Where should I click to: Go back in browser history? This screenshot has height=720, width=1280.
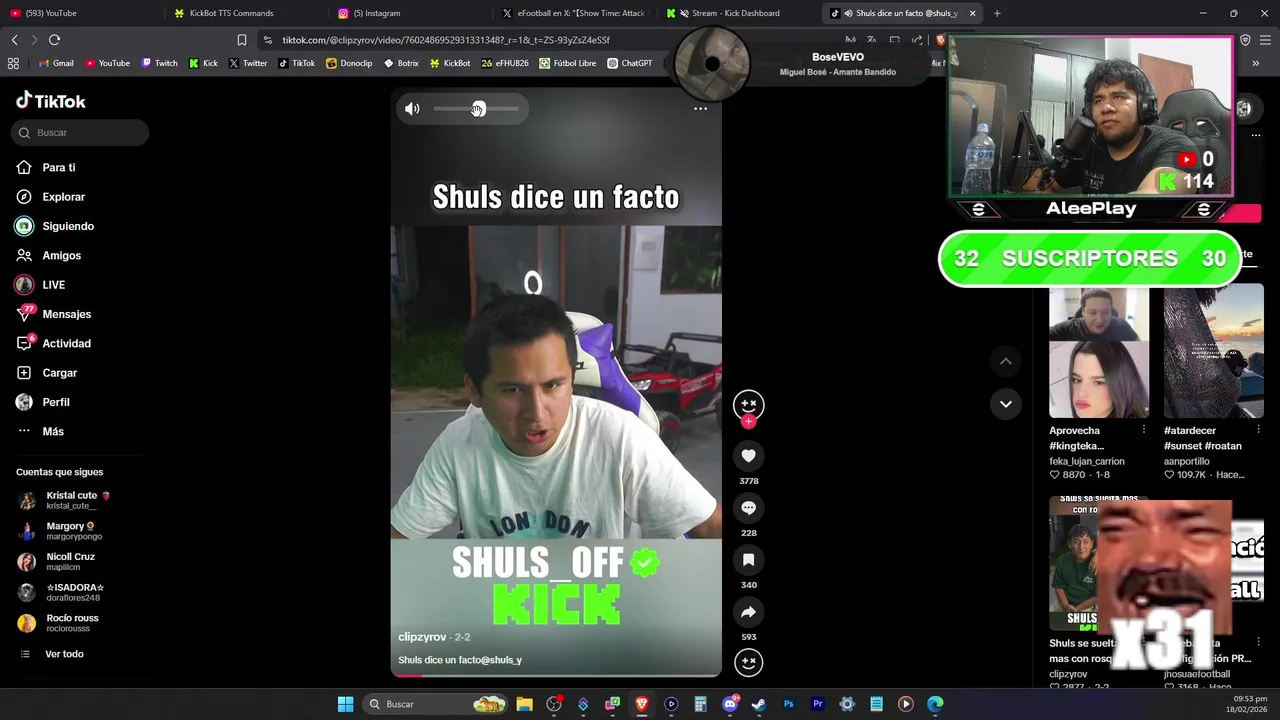pos(14,40)
